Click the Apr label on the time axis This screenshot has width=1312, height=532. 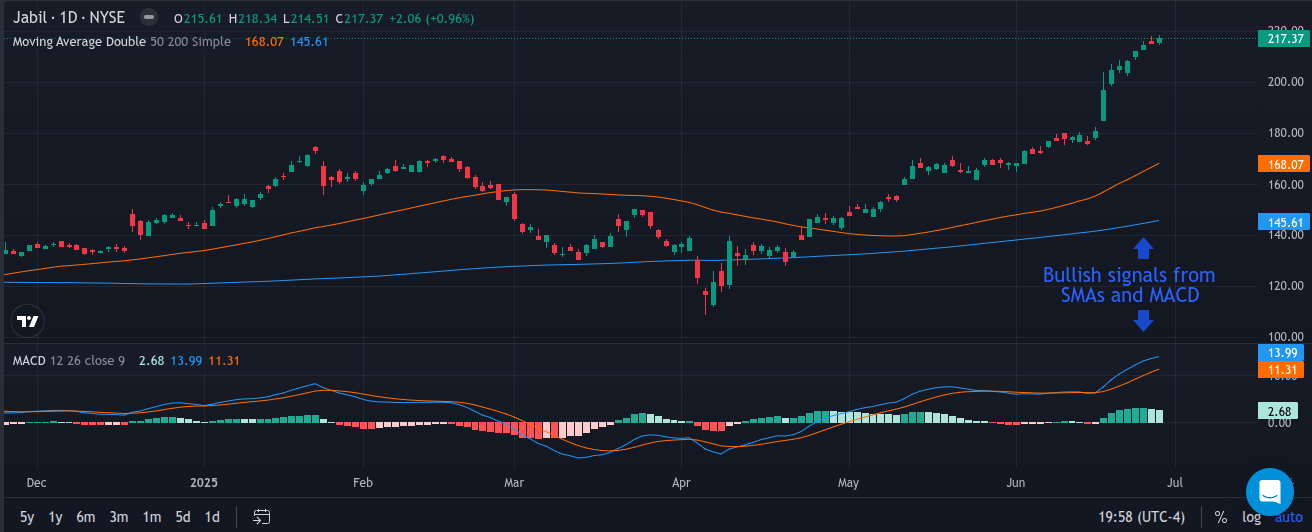[x=682, y=483]
